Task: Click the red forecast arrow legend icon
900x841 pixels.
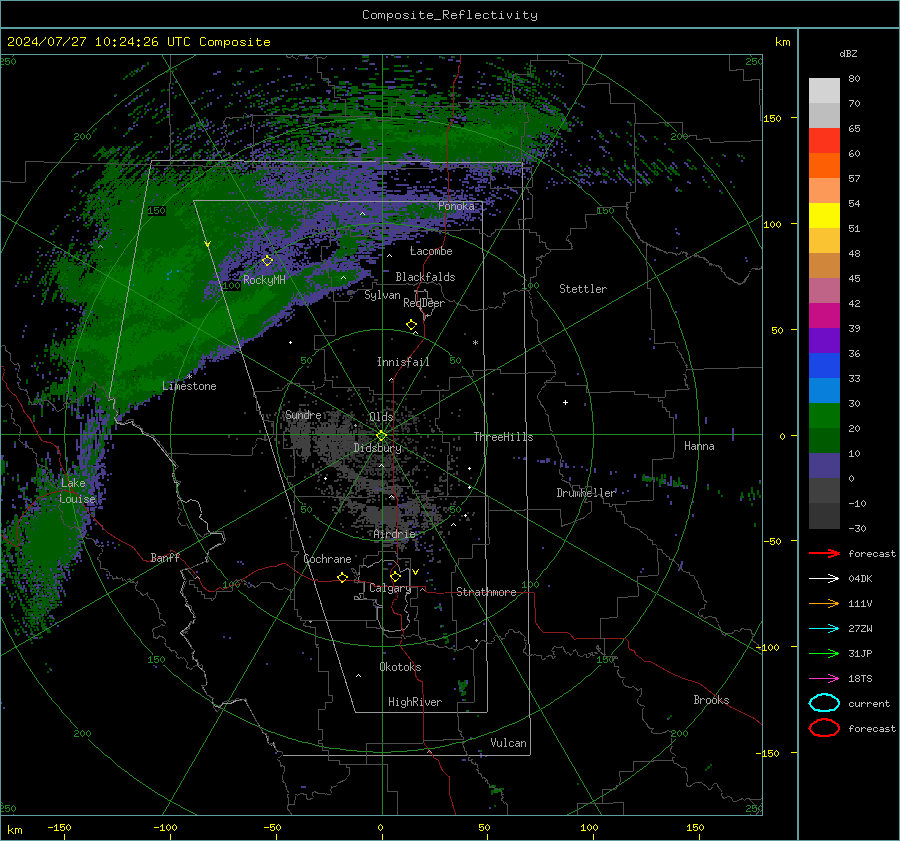Action: 824,553
